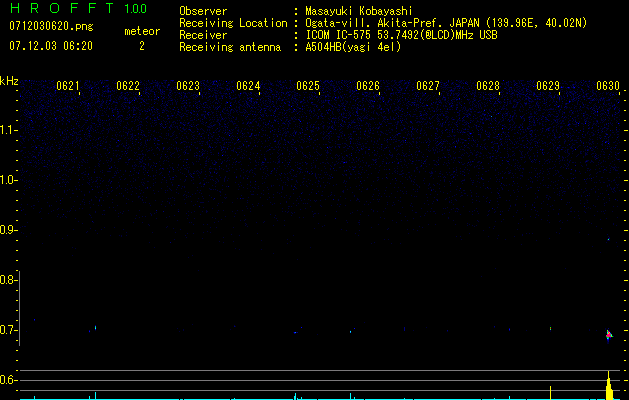
Task: Click the thin yellow power line below 0629
Action: pyautogui.click(x=550, y=393)
